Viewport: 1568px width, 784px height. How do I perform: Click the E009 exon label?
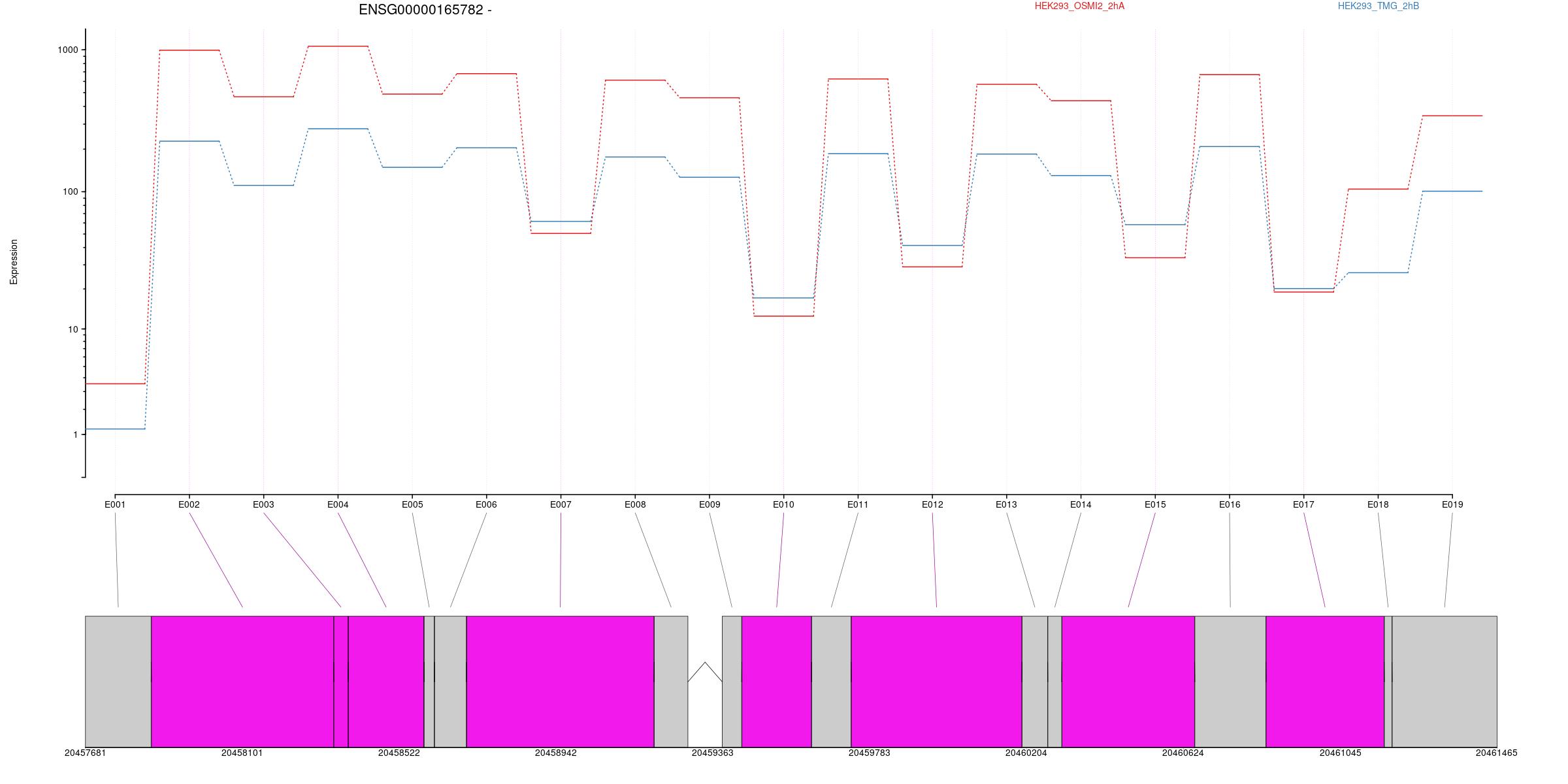[710, 504]
